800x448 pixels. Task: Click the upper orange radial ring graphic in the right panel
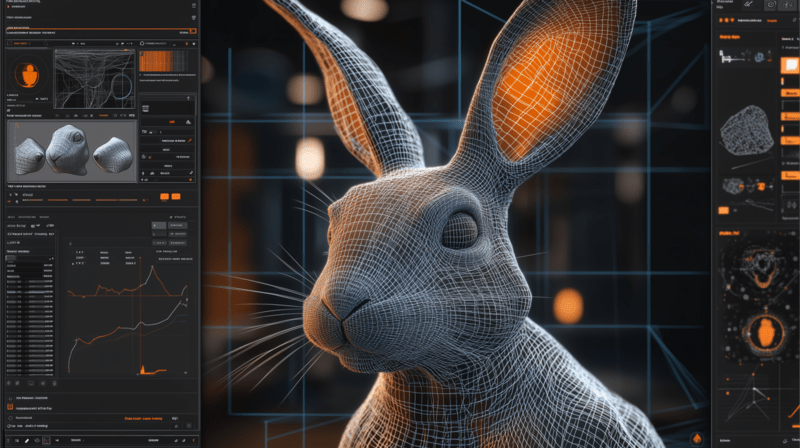coord(762,267)
